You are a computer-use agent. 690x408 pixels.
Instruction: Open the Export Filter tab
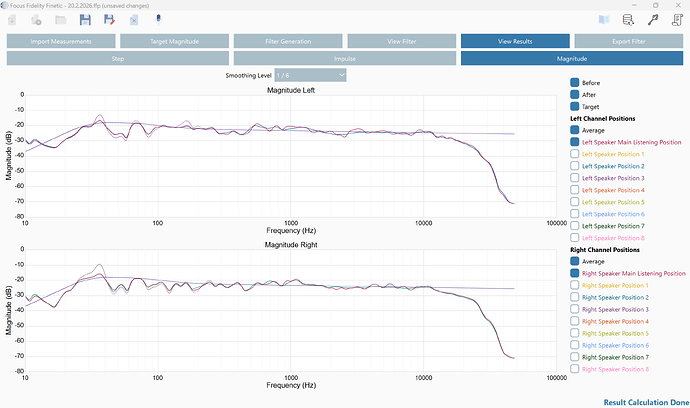tap(629, 41)
